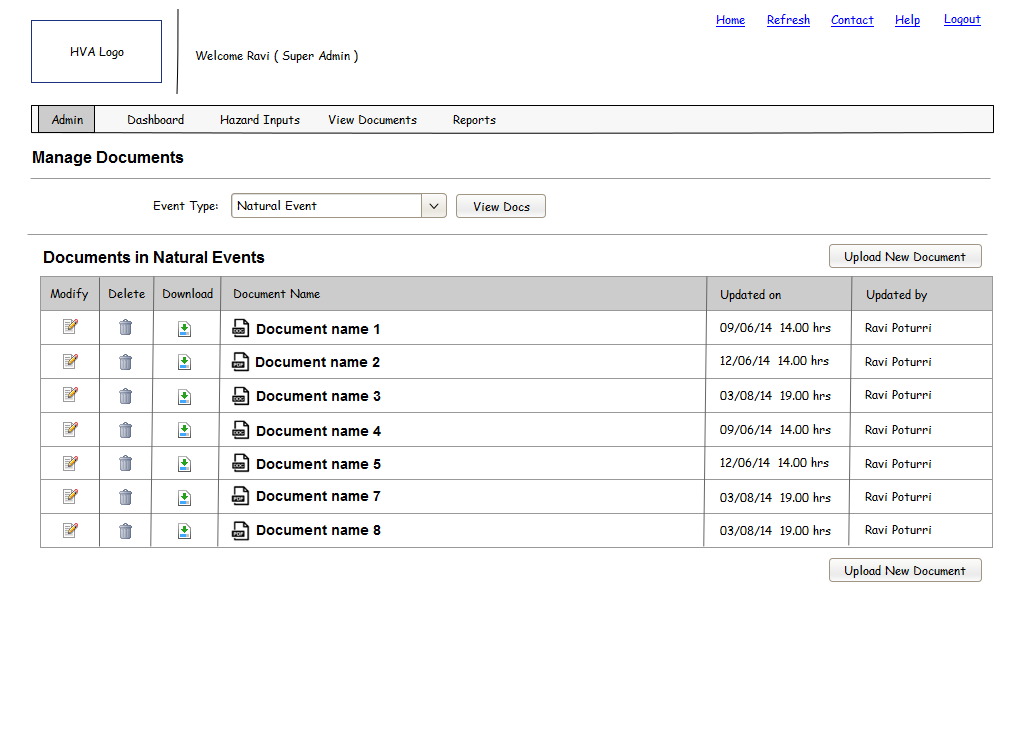1024x744 pixels.
Task: Expand the Event Type dropdown arrow
Action: [434, 206]
